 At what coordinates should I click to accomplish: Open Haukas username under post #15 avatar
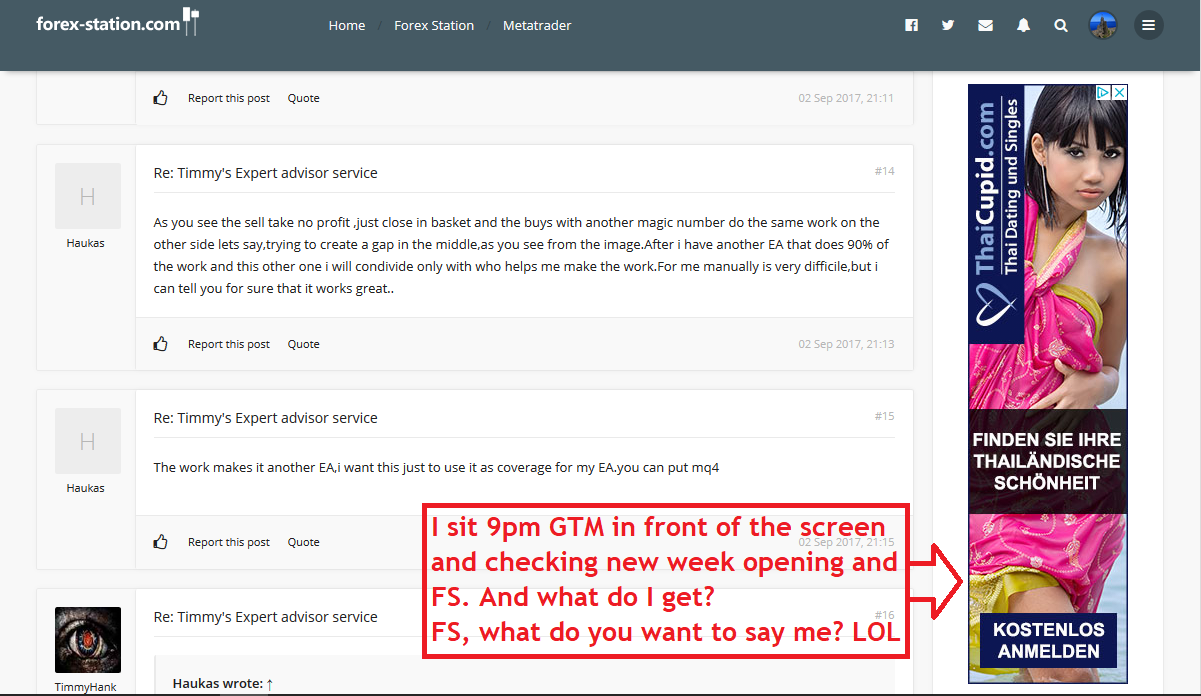pyautogui.click(x=86, y=488)
